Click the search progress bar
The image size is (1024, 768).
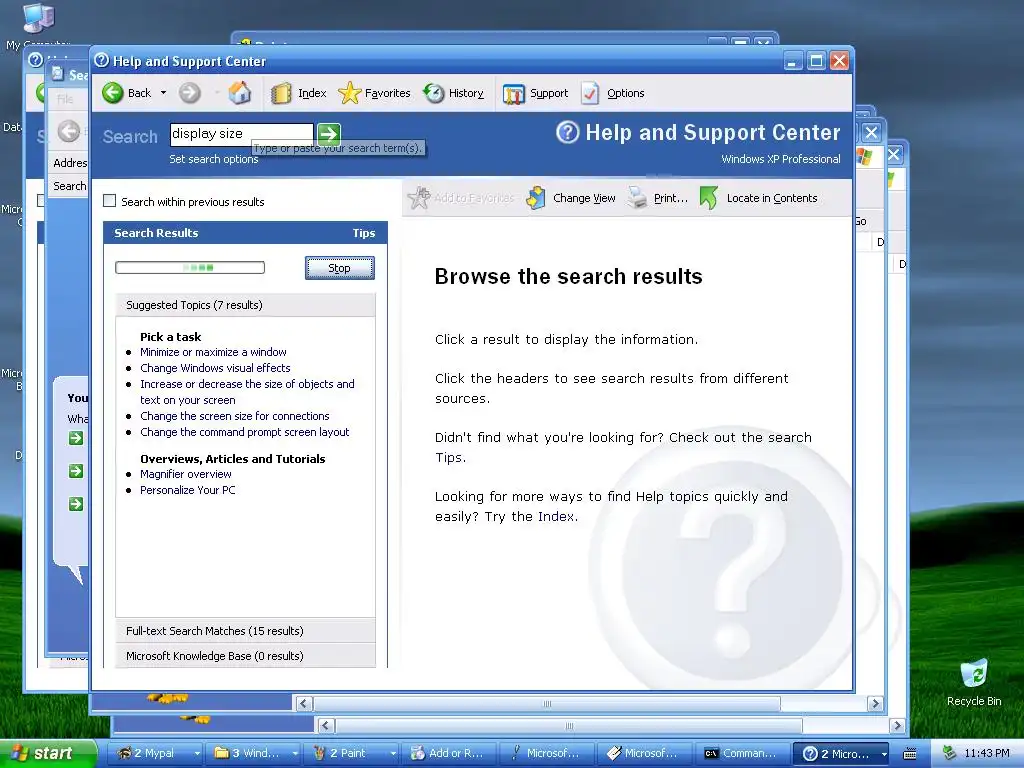coord(190,267)
